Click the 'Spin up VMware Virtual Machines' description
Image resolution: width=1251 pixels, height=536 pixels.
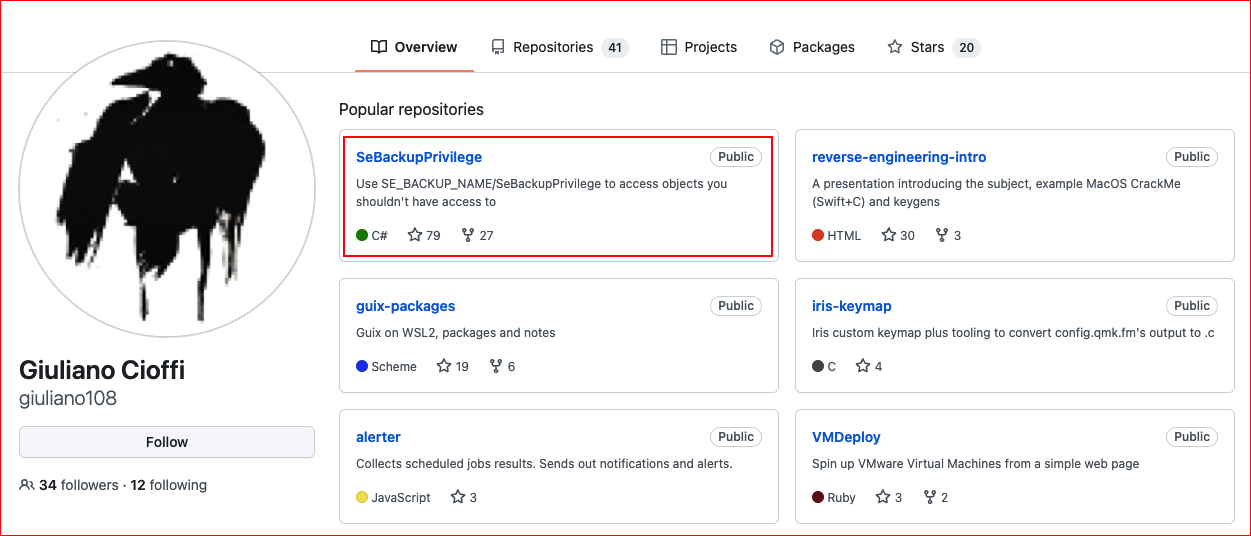976,463
